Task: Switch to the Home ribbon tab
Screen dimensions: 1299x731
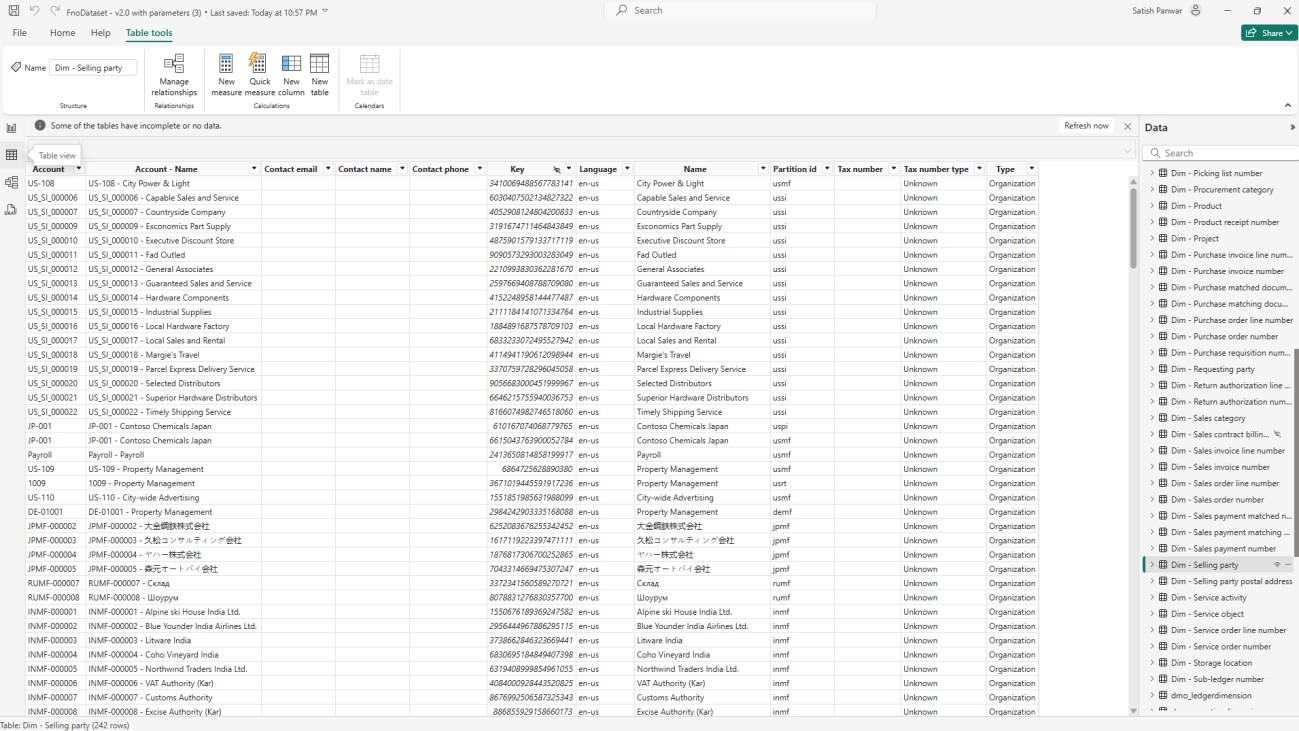Action: coord(63,33)
